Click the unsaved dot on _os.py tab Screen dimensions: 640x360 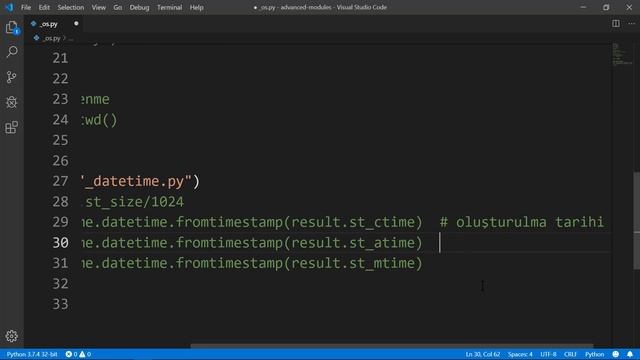click(76, 24)
